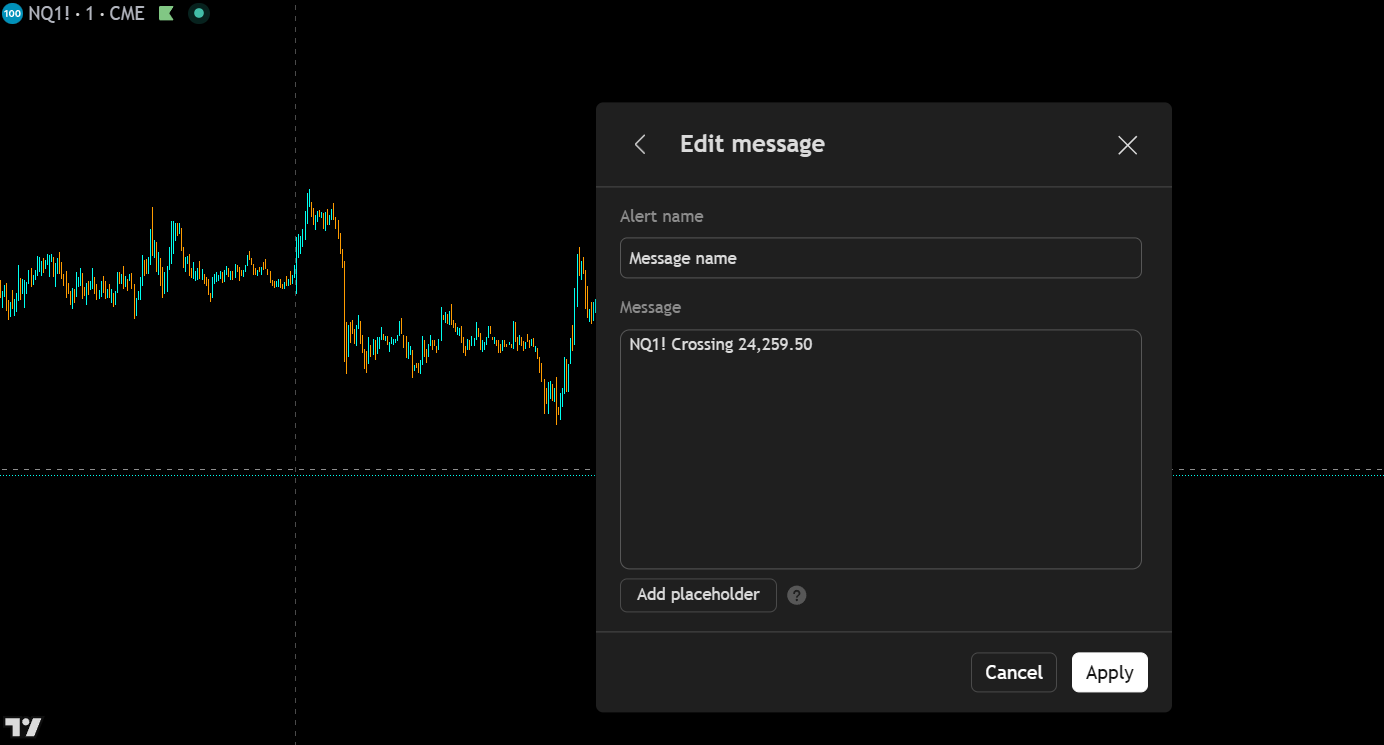Click the green market status dot indicator
The width and height of the screenshot is (1384, 745).
coord(198,14)
